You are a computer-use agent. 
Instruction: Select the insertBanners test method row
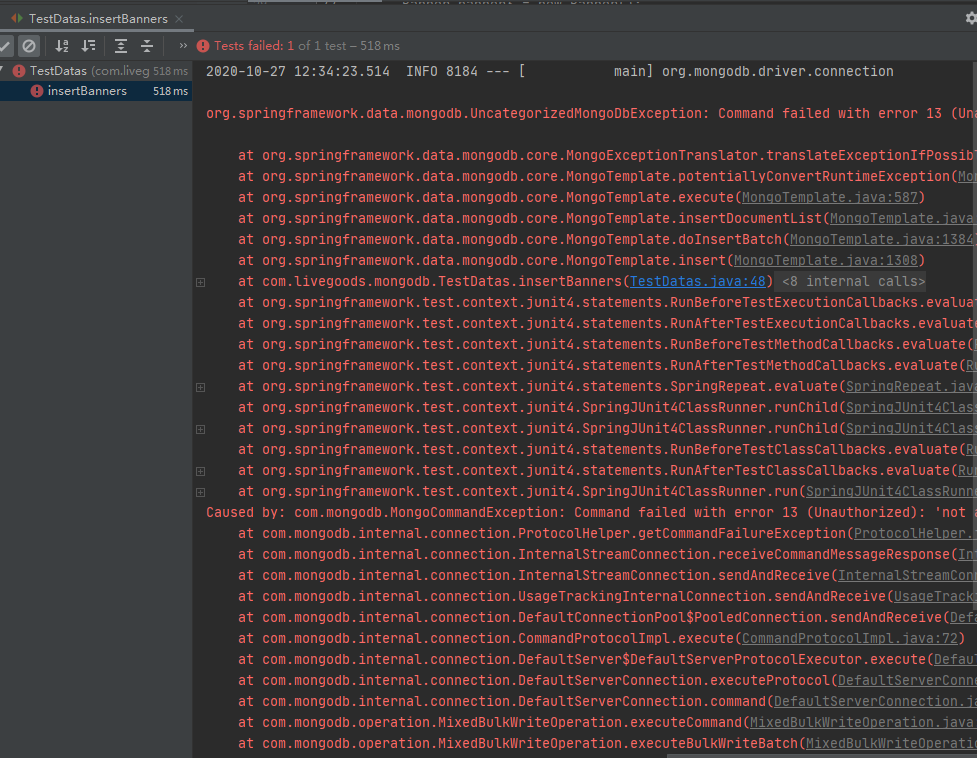[96, 91]
